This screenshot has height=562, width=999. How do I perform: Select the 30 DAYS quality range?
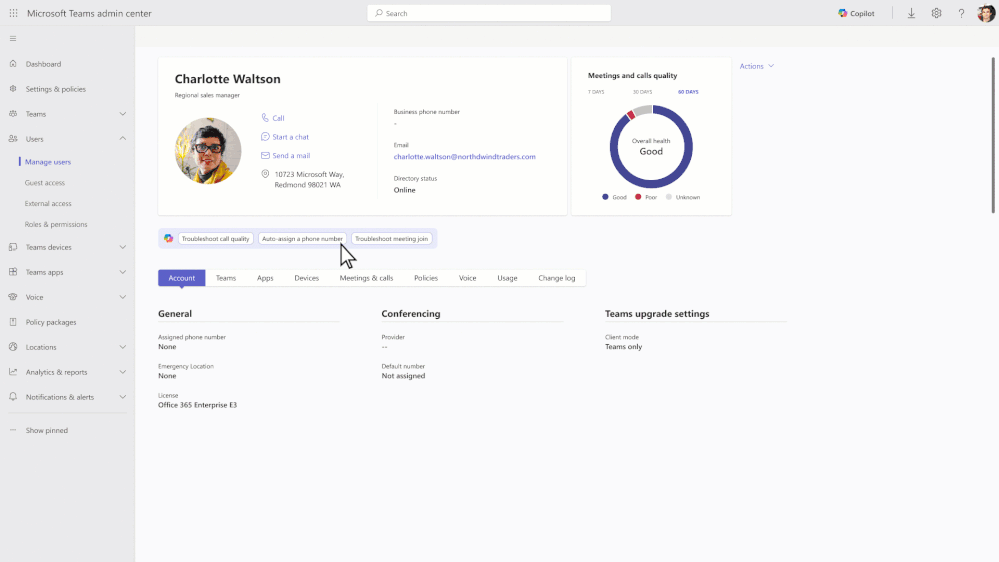tap(642, 92)
